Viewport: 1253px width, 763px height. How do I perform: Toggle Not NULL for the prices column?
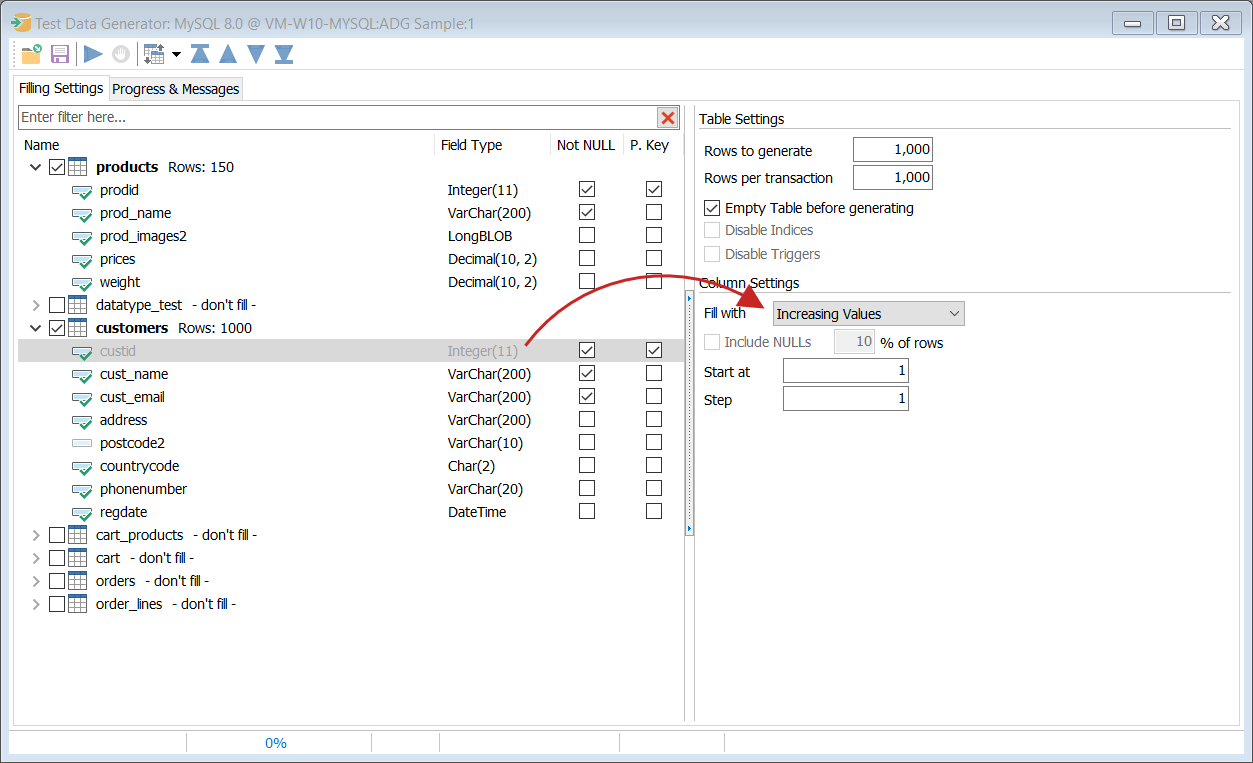pos(586,258)
